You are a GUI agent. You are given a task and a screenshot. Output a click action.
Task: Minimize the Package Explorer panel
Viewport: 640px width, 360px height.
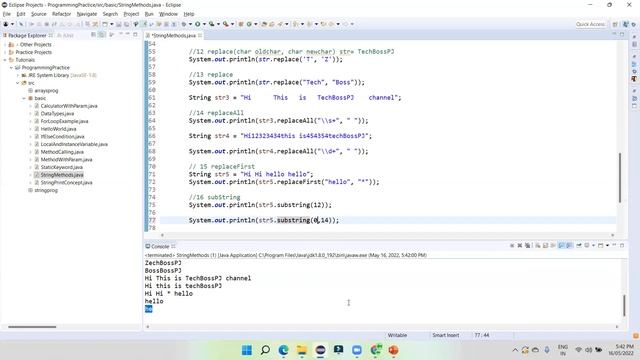coord(127,35)
